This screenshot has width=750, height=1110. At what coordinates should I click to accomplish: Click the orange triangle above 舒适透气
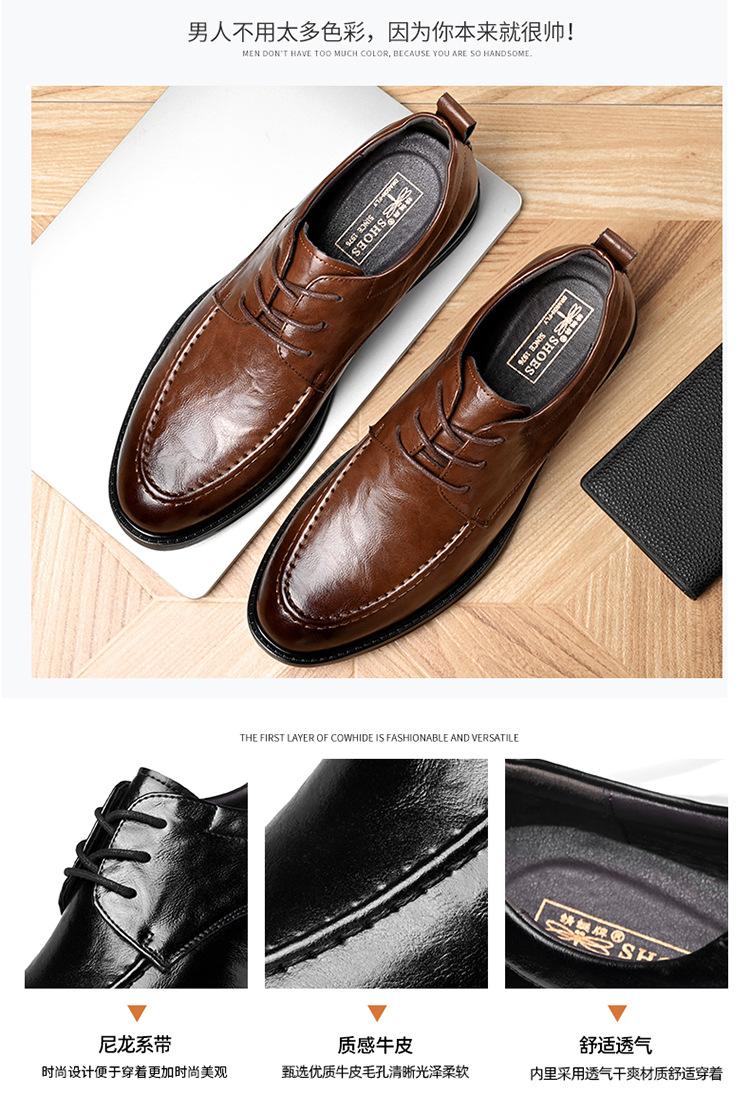(617, 1013)
